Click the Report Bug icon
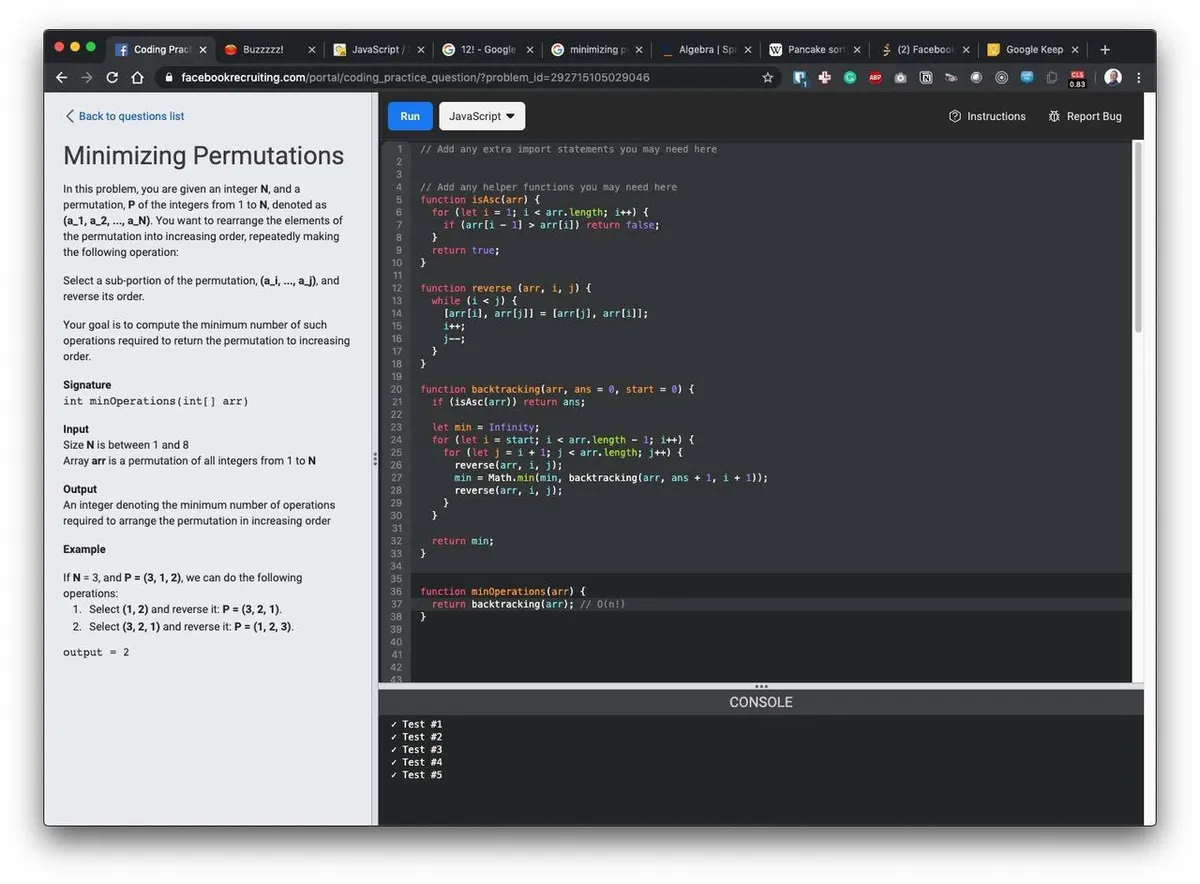1200x884 pixels. coord(1054,116)
